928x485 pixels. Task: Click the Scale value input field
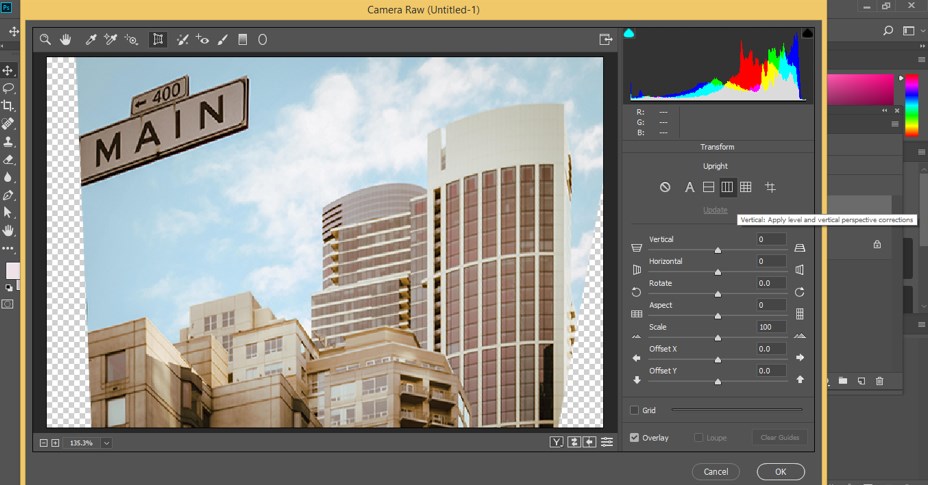[770, 327]
